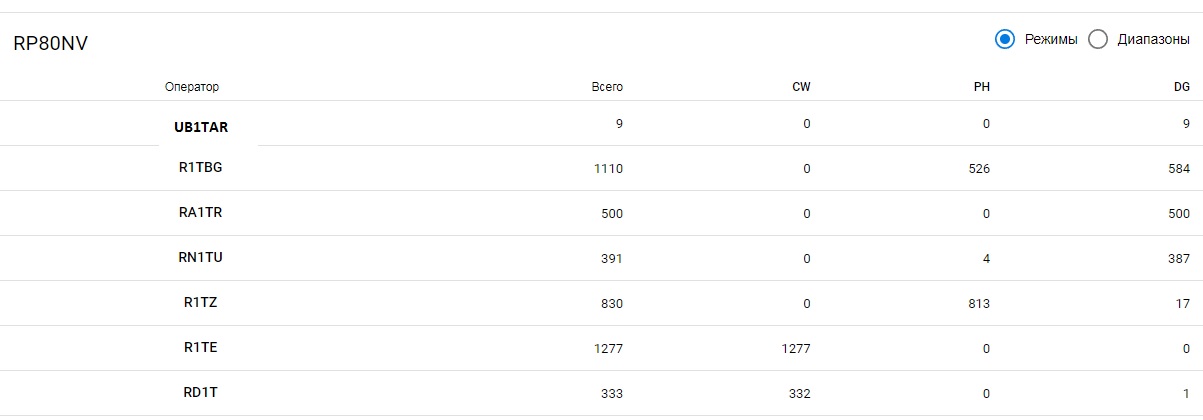This screenshot has width=1203, height=420.
Task: Select the Режимы radio button
Action: point(1005,40)
